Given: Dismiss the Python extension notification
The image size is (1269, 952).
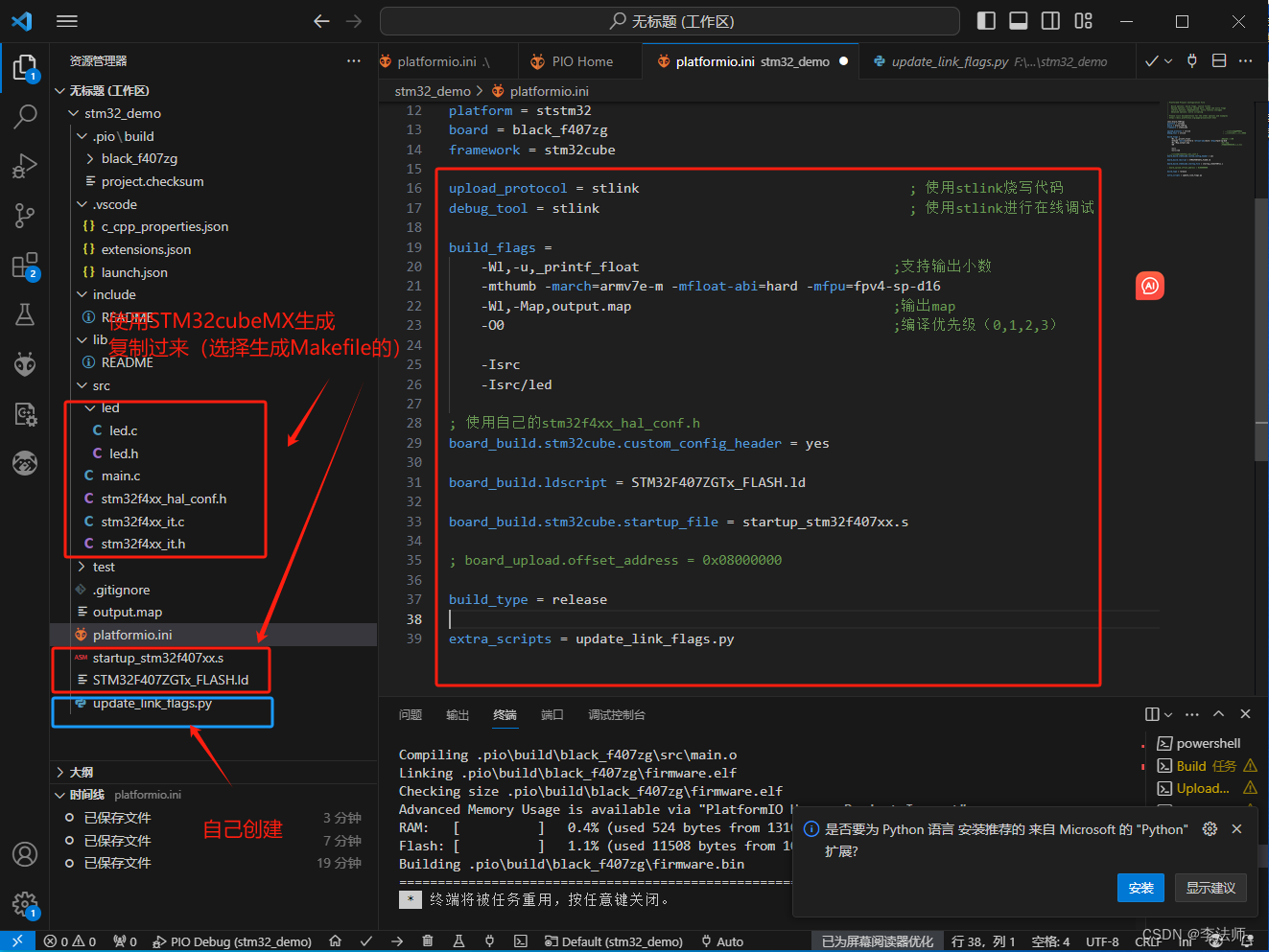Looking at the screenshot, I should coord(1236,829).
